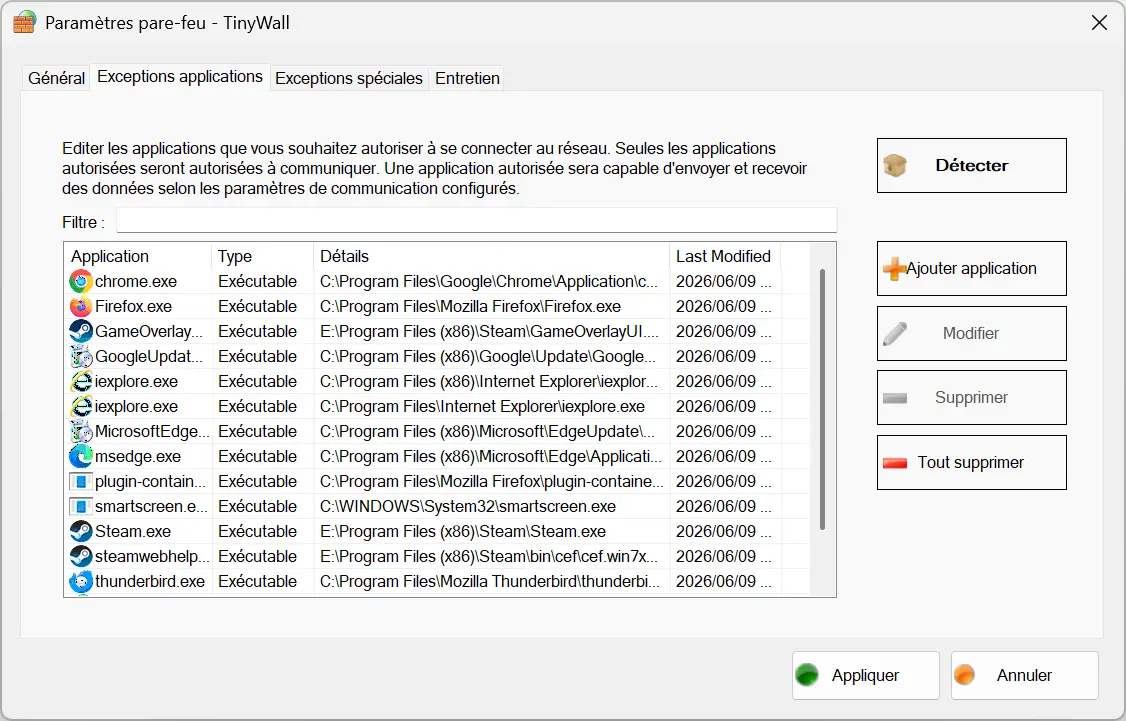Image resolution: width=1126 pixels, height=721 pixels.
Task: Click the Modifier button label
Action: click(x=971, y=333)
